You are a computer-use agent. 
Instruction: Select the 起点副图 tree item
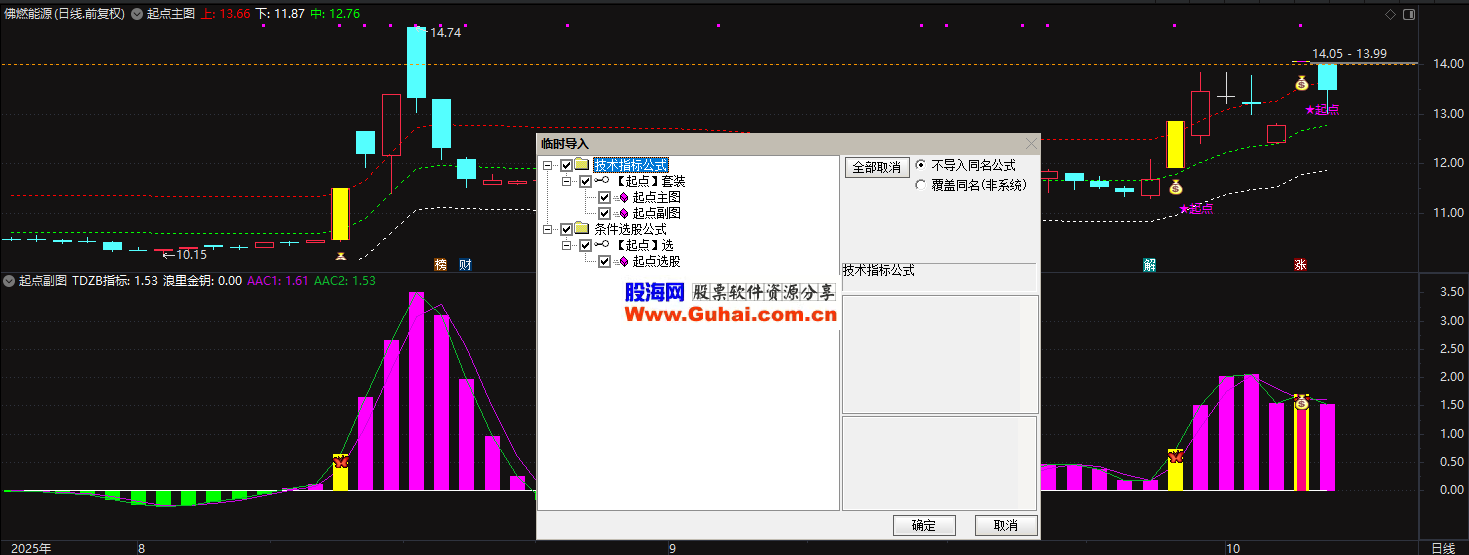[x=656, y=213]
